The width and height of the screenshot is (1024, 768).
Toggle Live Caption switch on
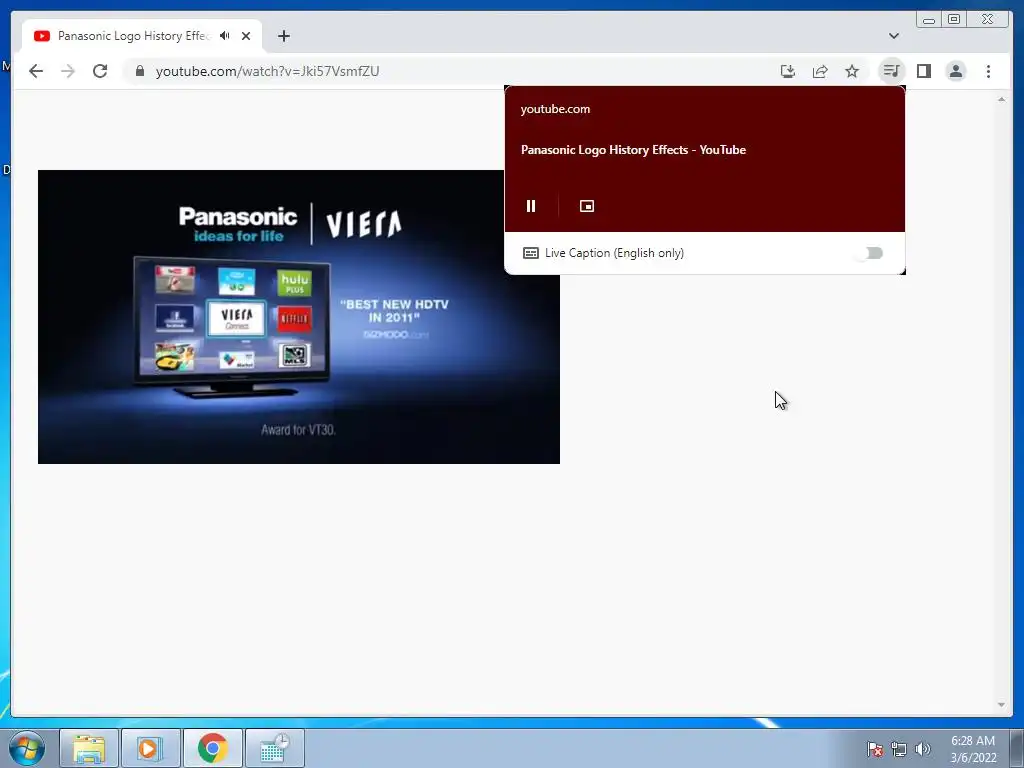[869, 253]
